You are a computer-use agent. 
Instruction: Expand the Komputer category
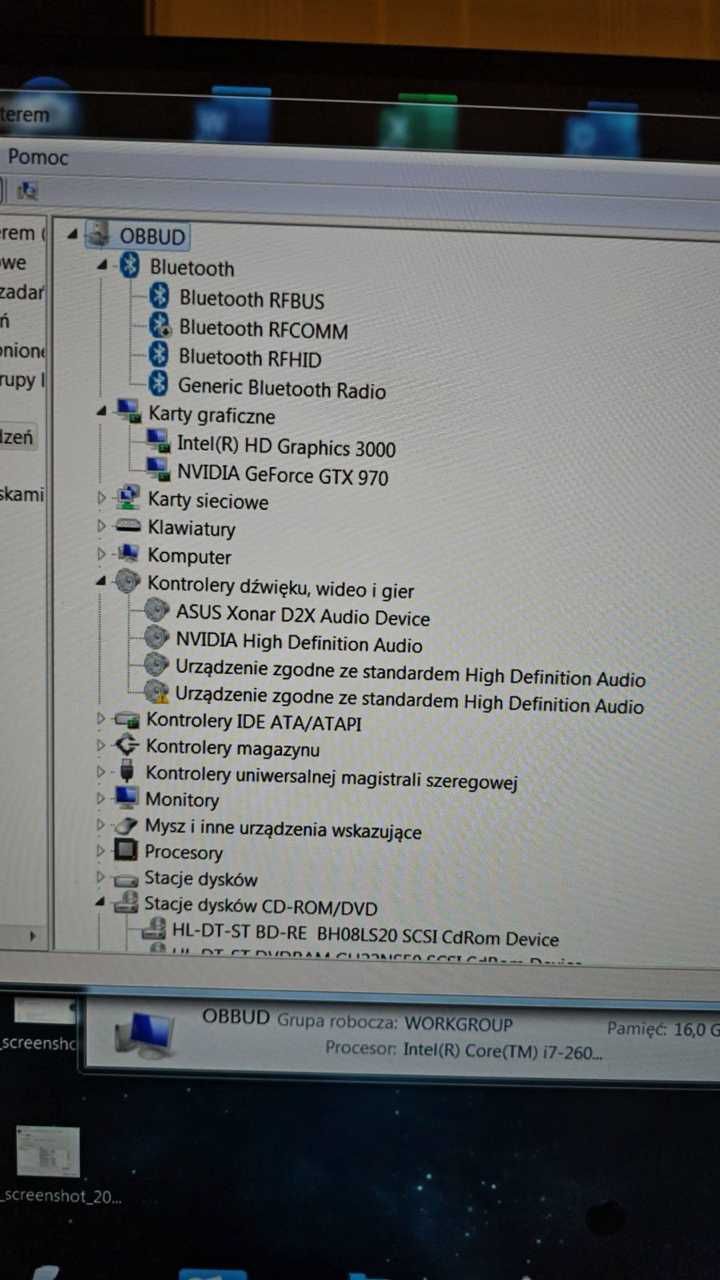(x=101, y=553)
